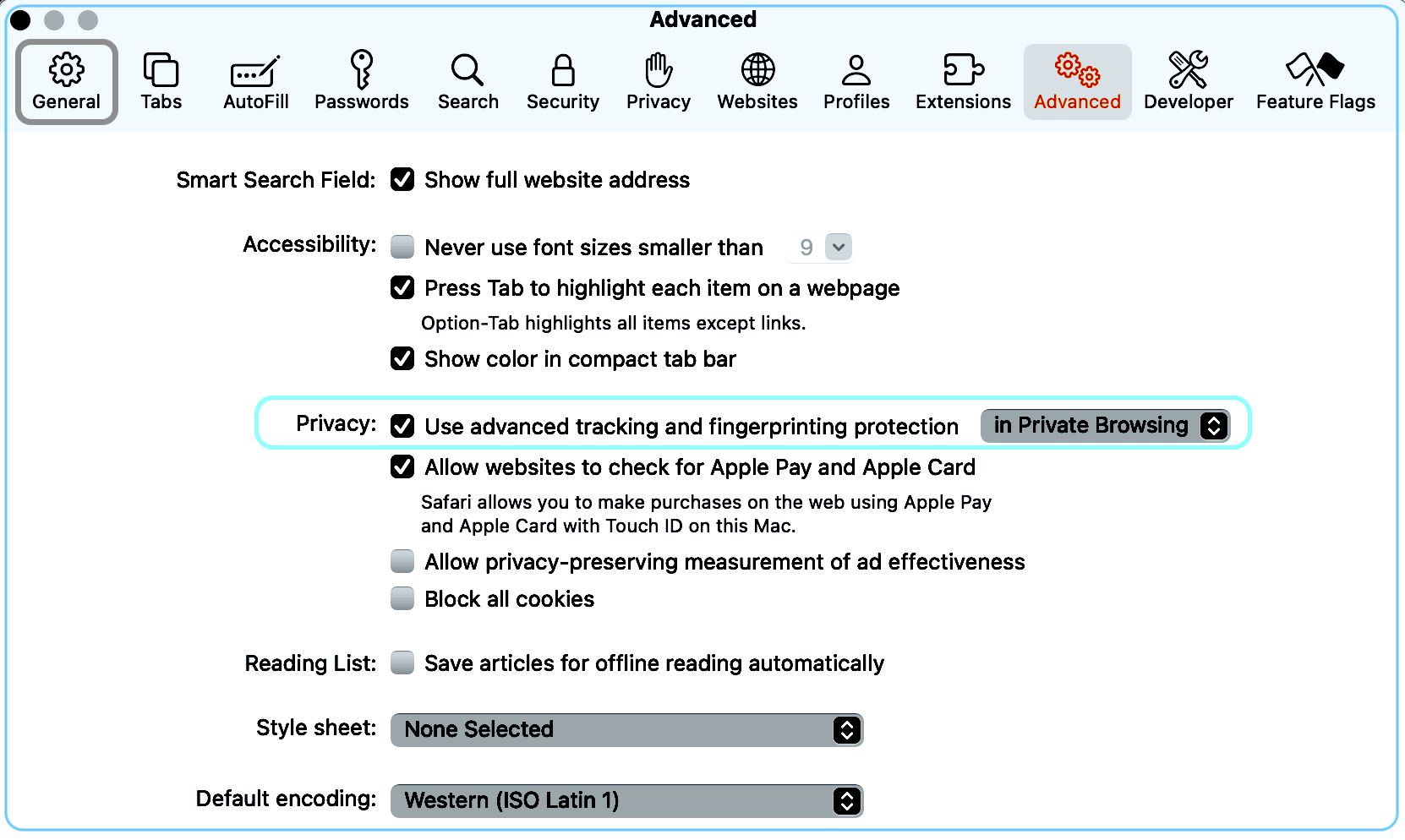
Task: Open the Developer tools pane
Action: 1188,82
